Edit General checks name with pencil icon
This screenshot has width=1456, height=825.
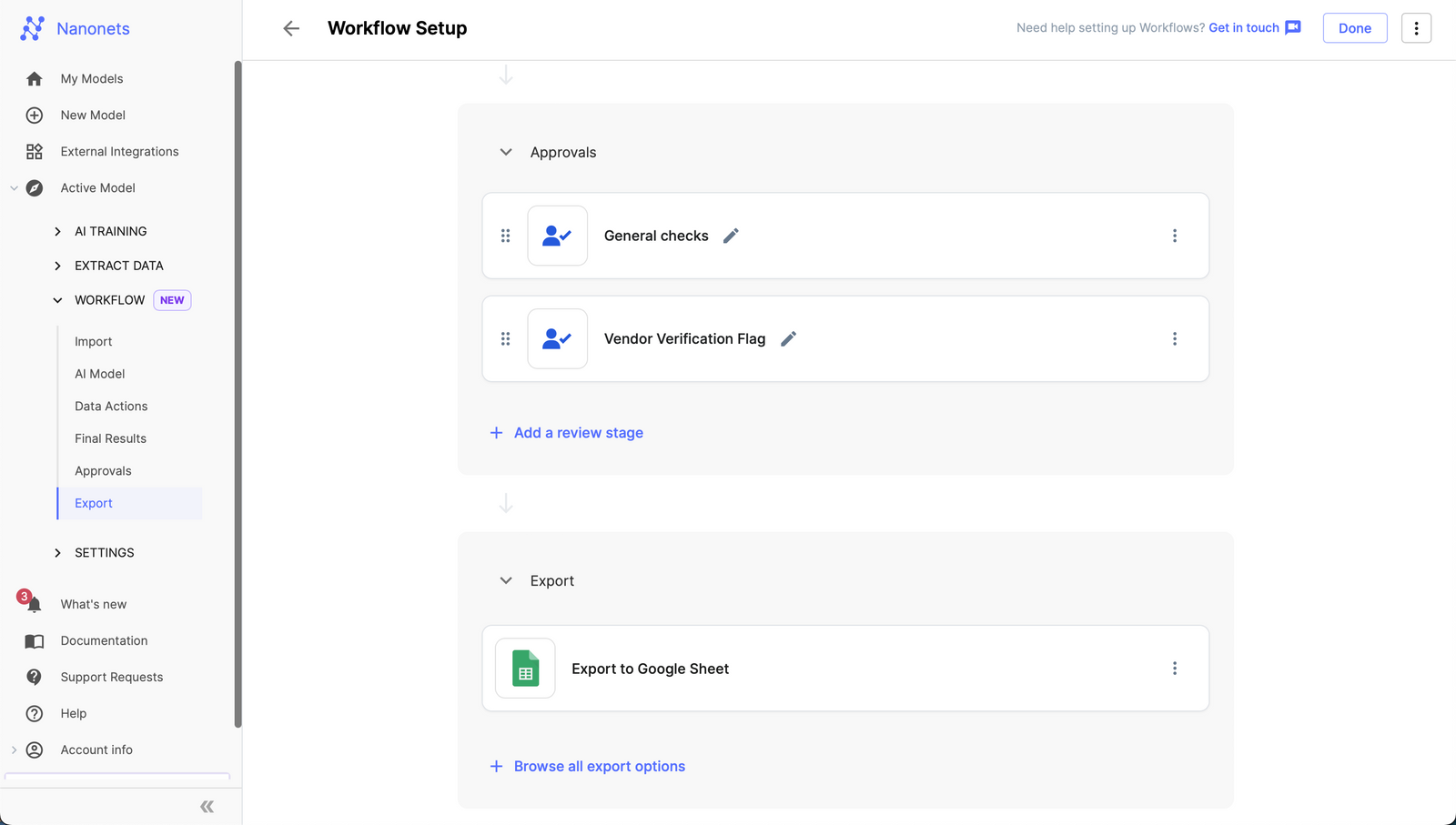[x=731, y=236]
